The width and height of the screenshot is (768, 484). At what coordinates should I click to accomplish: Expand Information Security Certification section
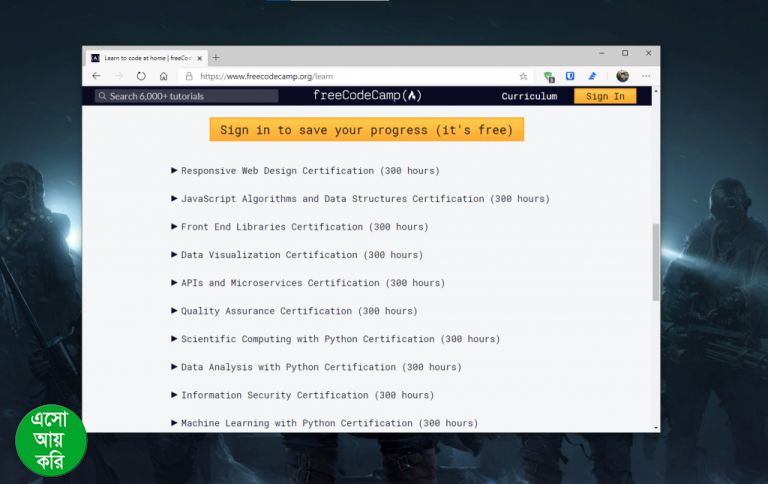pyautogui.click(x=307, y=395)
